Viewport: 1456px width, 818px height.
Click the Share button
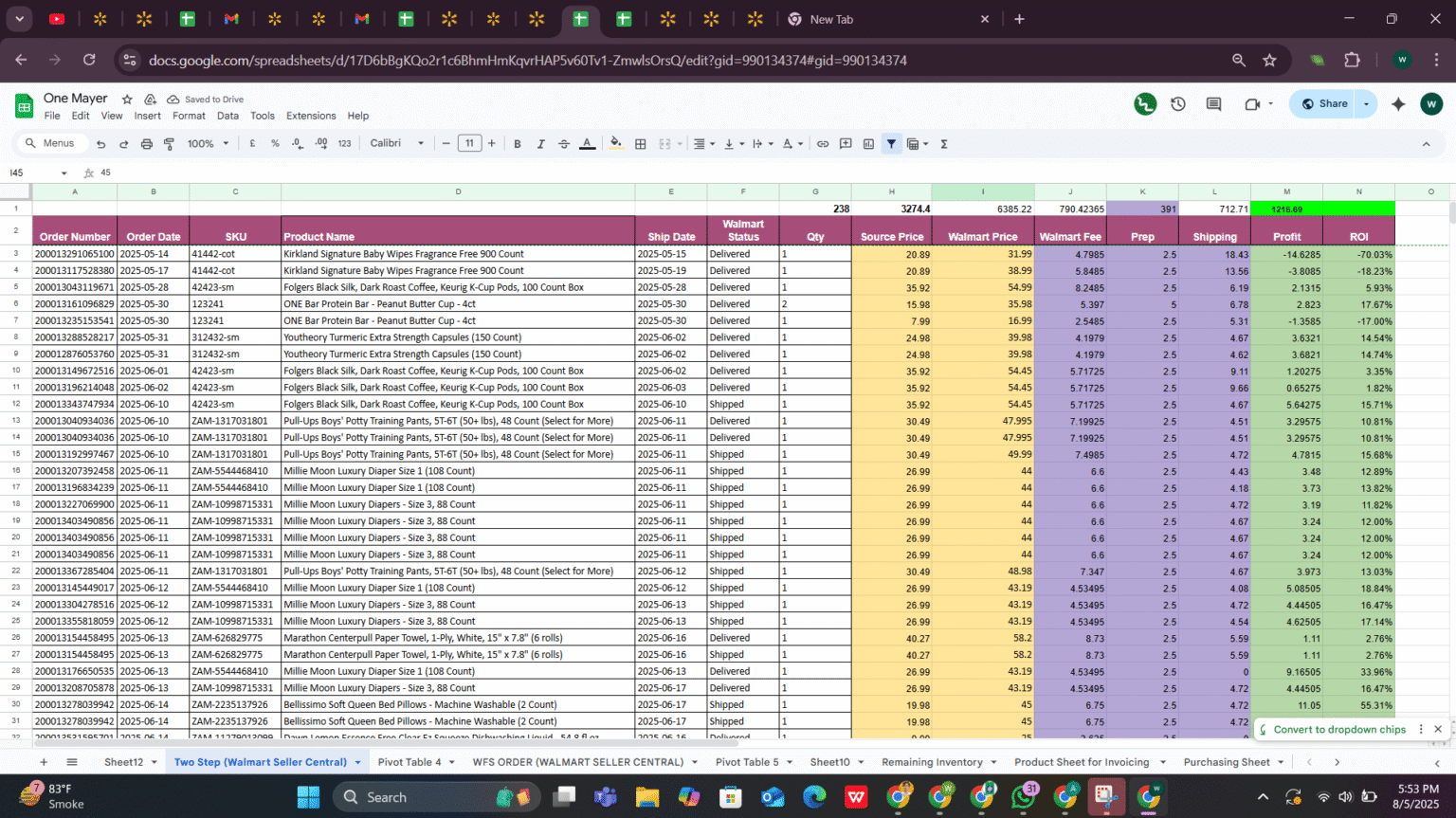point(1325,104)
